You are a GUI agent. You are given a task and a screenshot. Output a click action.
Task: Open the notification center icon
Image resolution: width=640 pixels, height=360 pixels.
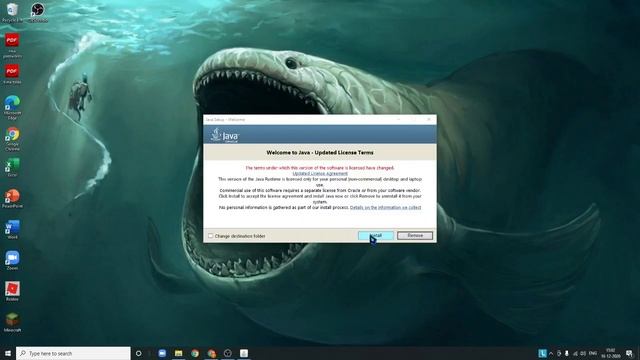(629, 353)
